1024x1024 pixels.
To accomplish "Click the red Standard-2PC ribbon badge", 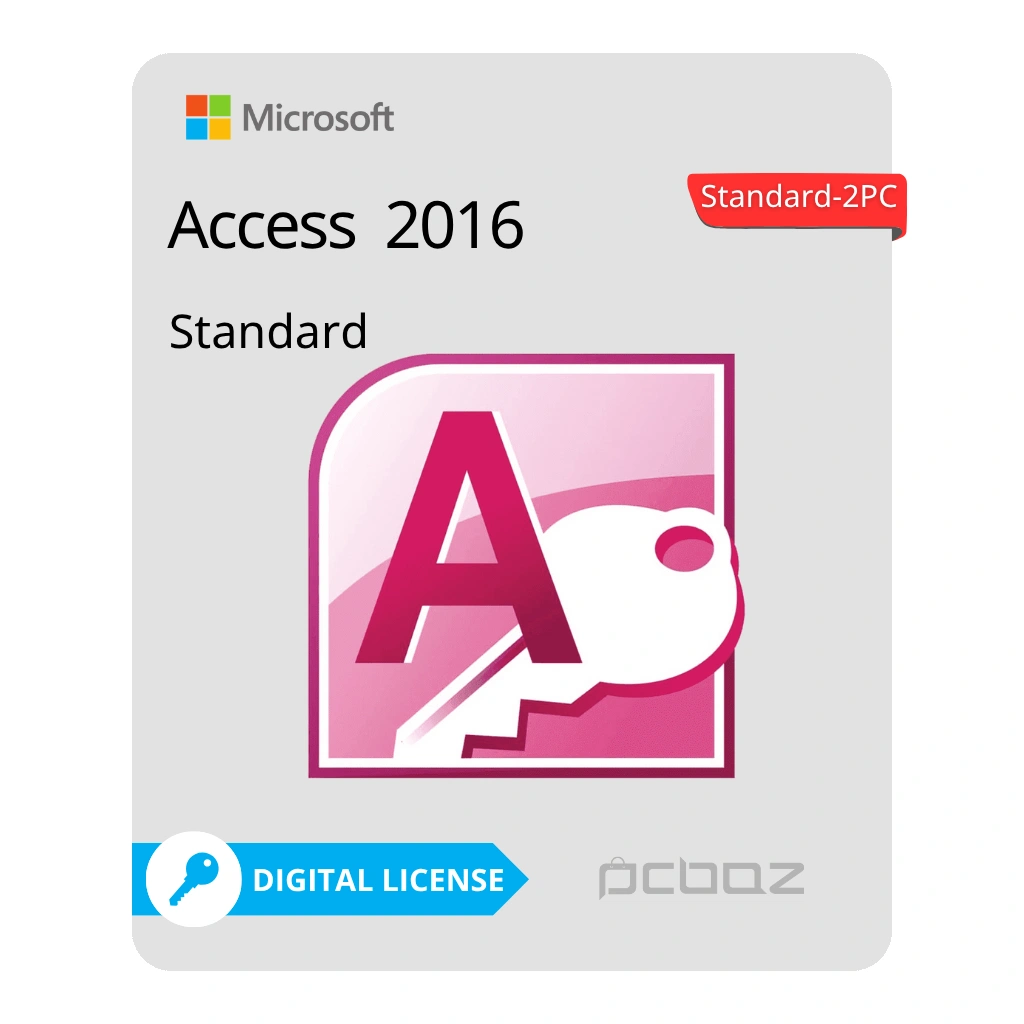I will click(x=797, y=204).
